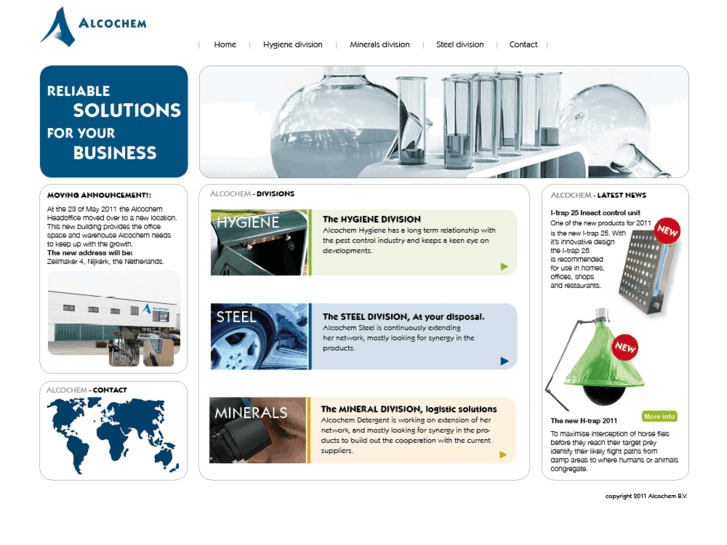Click 'copyright 2011 Alcochem B.V.' footer text
Viewport: 727px width, 545px height.
(646, 496)
